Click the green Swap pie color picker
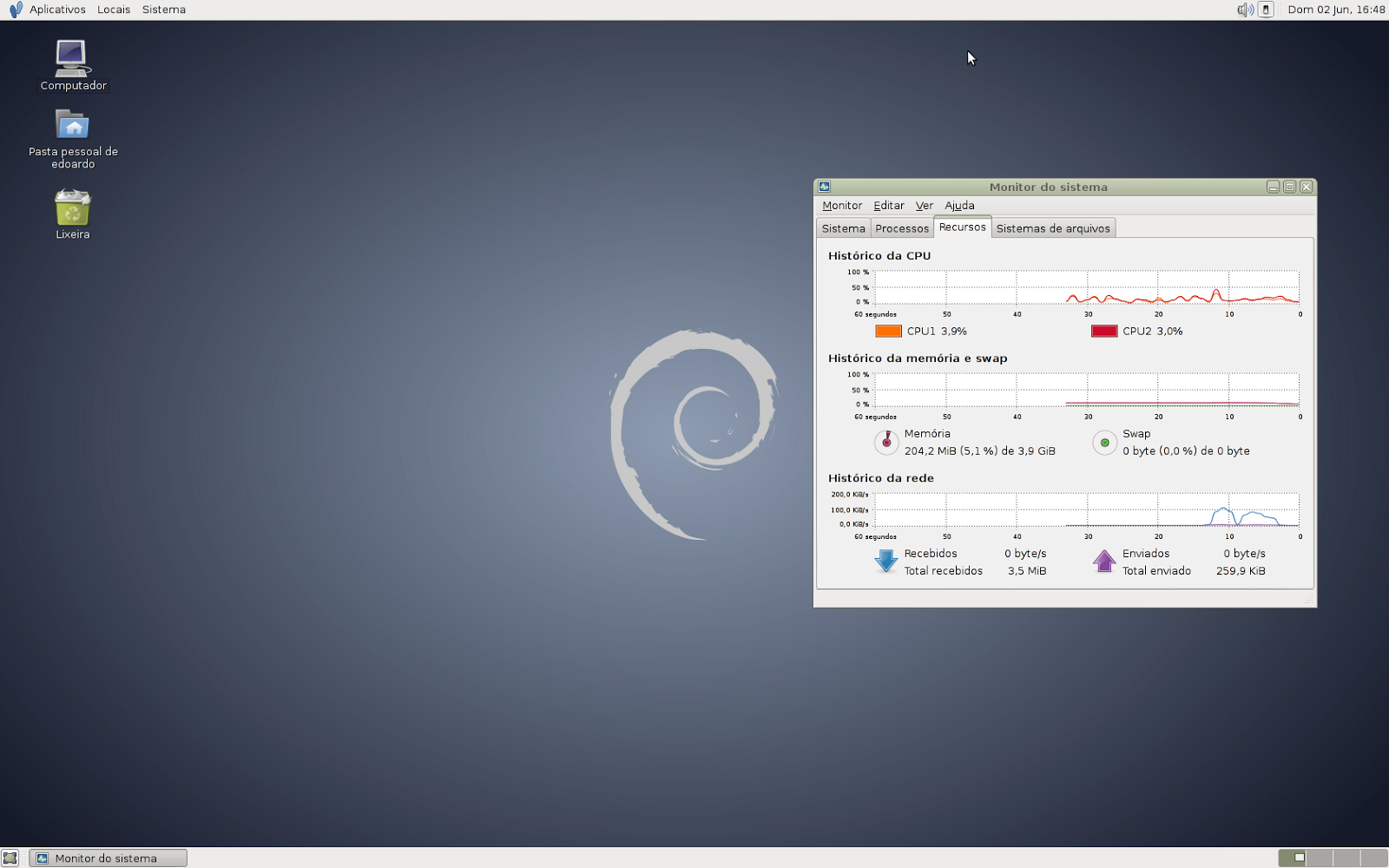The width and height of the screenshot is (1389, 868). (x=1104, y=443)
